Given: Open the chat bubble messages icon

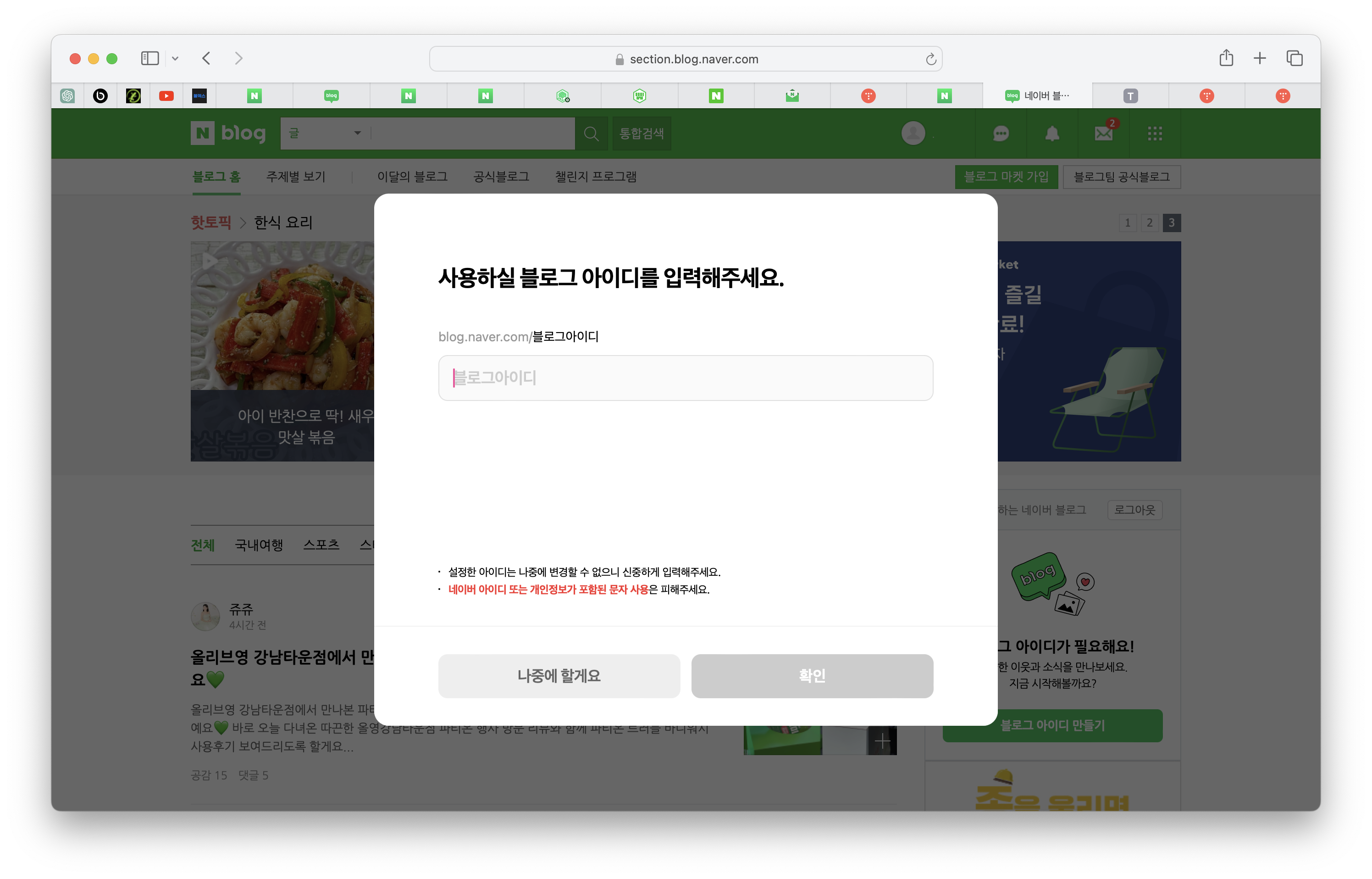Looking at the screenshot, I should (1001, 134).
